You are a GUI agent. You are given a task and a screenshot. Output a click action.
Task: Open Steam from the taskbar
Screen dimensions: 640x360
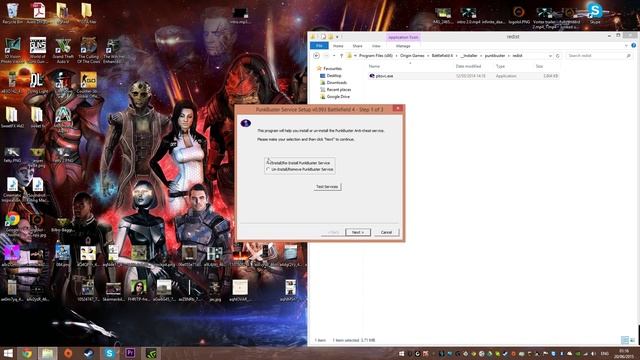(x=89, y=353)
